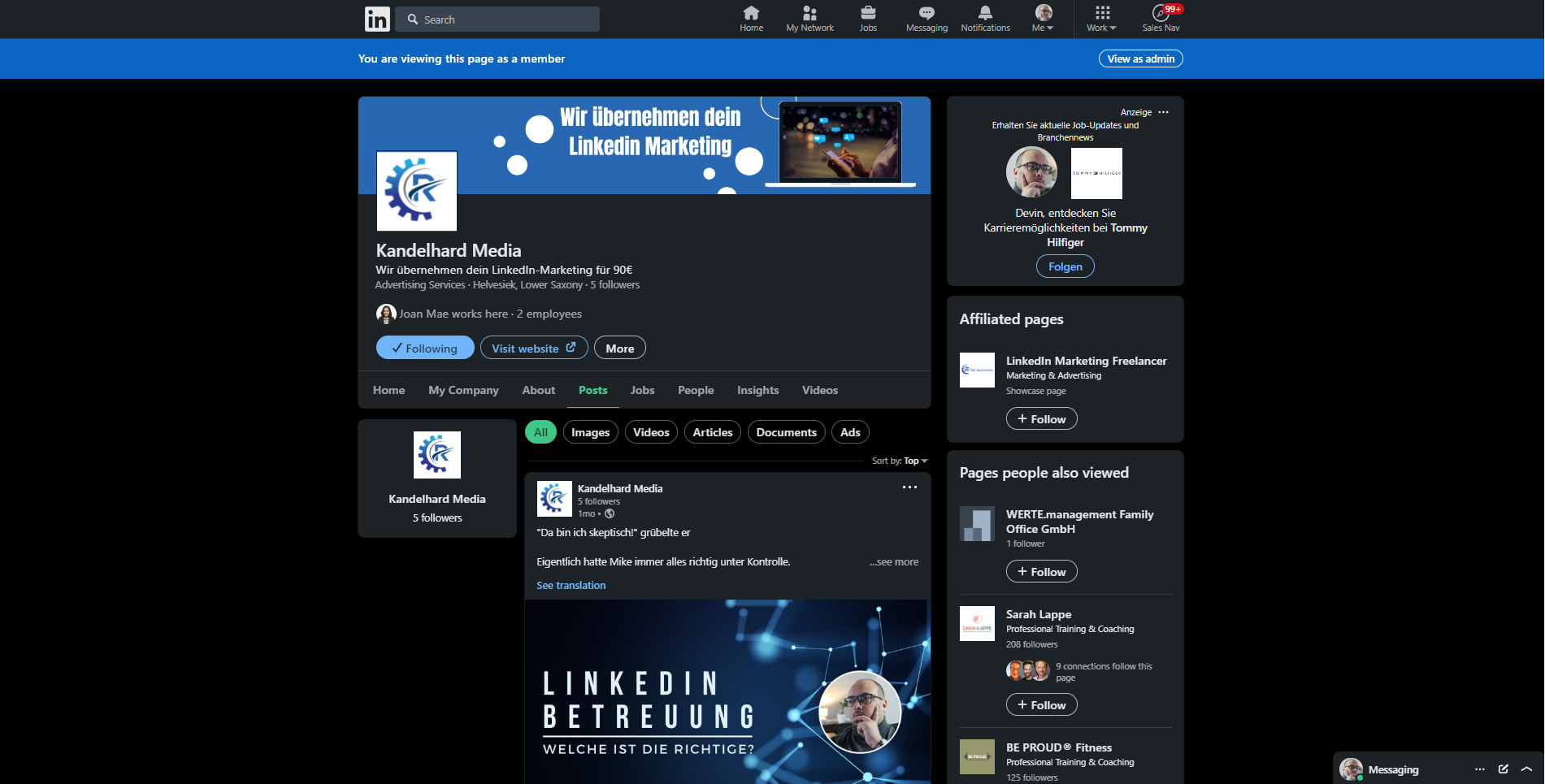
Task: Toggle the Following button off
Action: click(425, 348)
